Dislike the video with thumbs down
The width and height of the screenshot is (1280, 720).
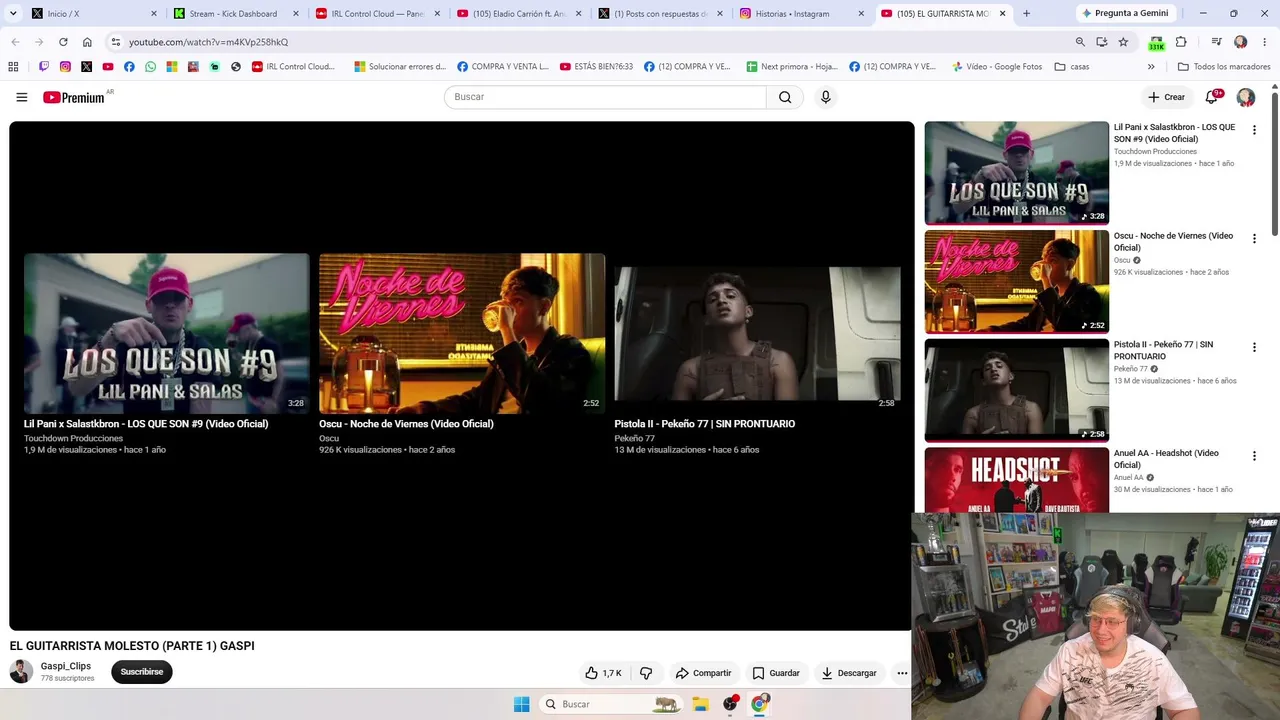coord(646,673)
